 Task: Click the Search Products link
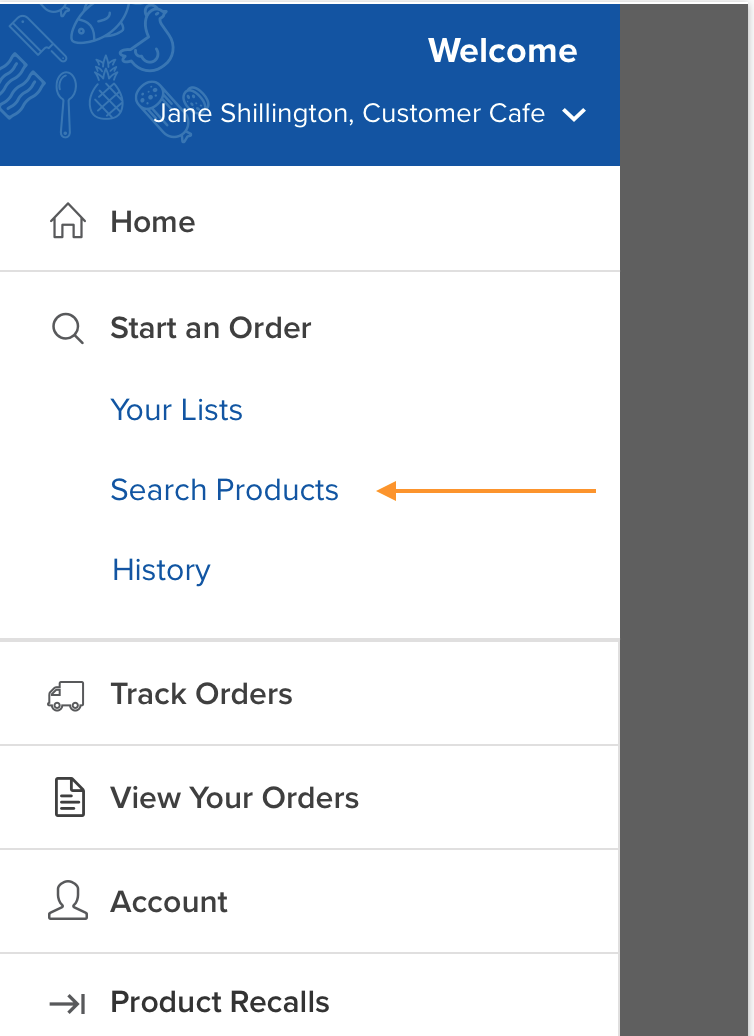point(225,490)
